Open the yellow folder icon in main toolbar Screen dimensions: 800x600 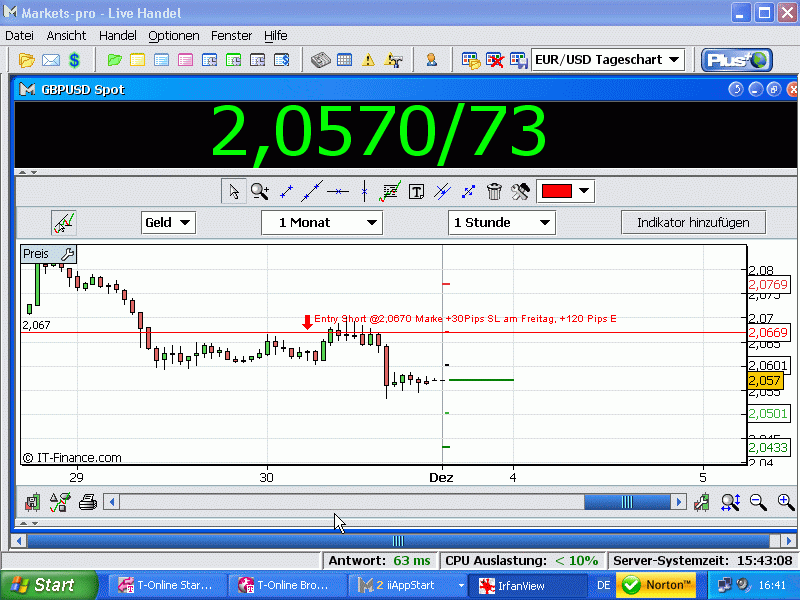pyautogui.click(x=27, y=60)
